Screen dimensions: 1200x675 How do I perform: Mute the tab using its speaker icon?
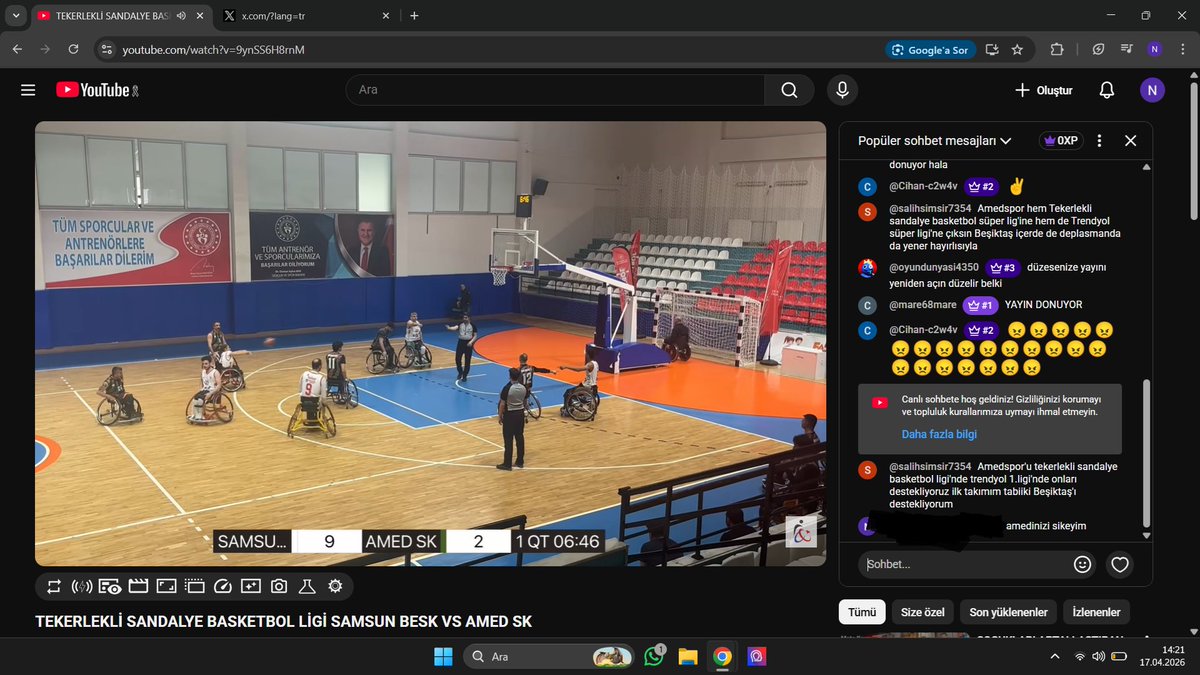[x=182, y=16]
